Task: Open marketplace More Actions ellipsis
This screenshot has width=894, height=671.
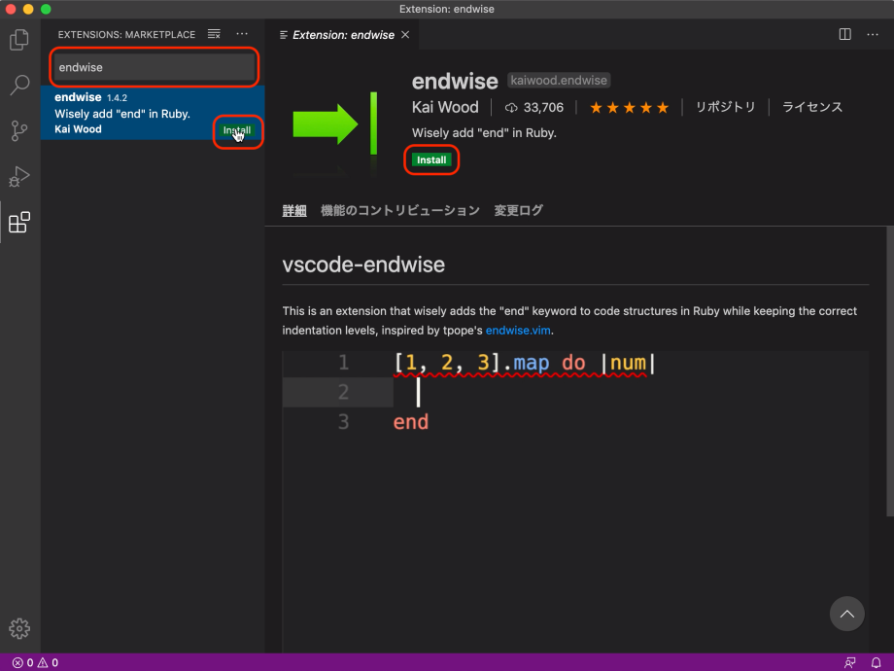Action: [242, 34]
